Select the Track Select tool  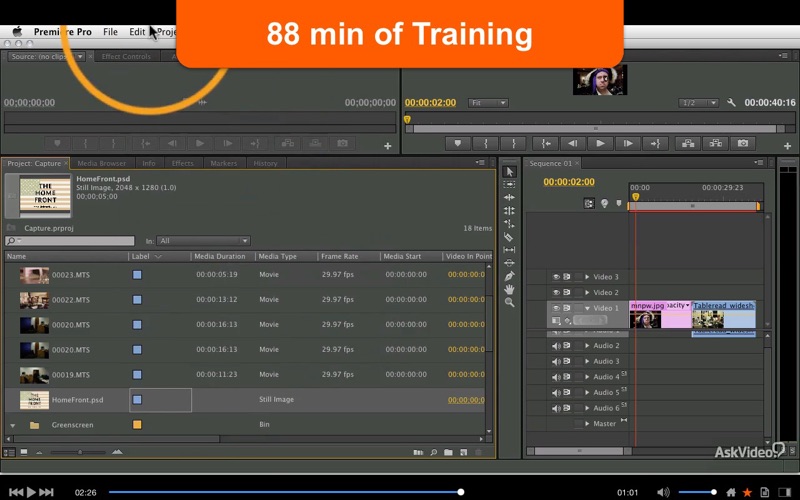tap(509, 185)
